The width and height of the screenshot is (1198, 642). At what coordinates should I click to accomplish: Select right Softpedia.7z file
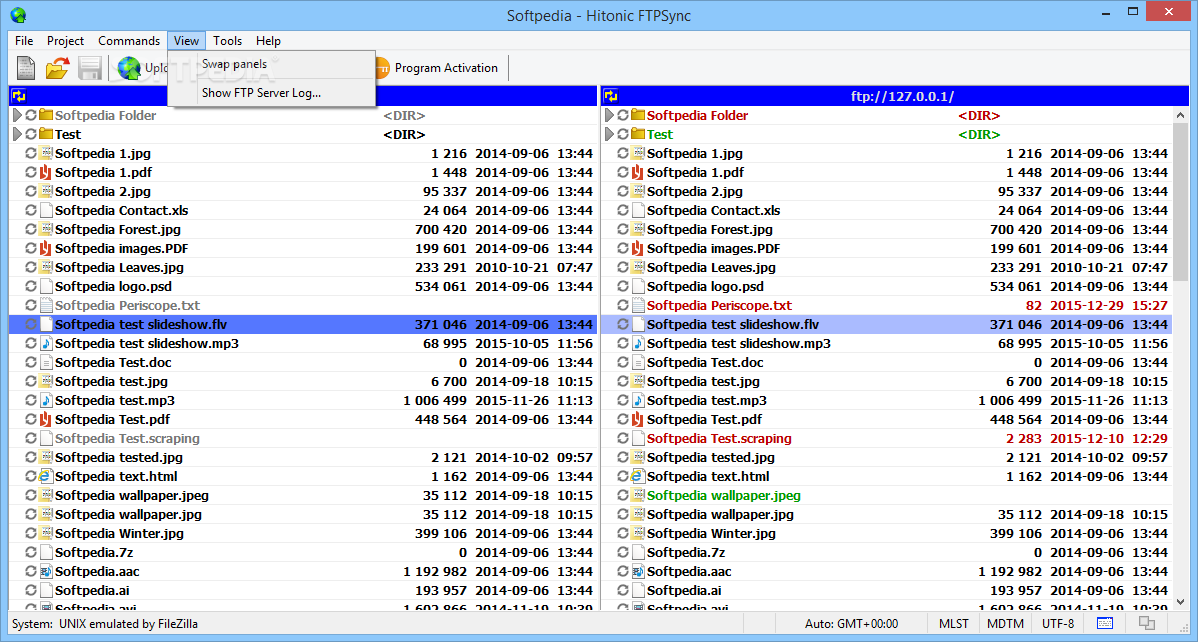686,552
